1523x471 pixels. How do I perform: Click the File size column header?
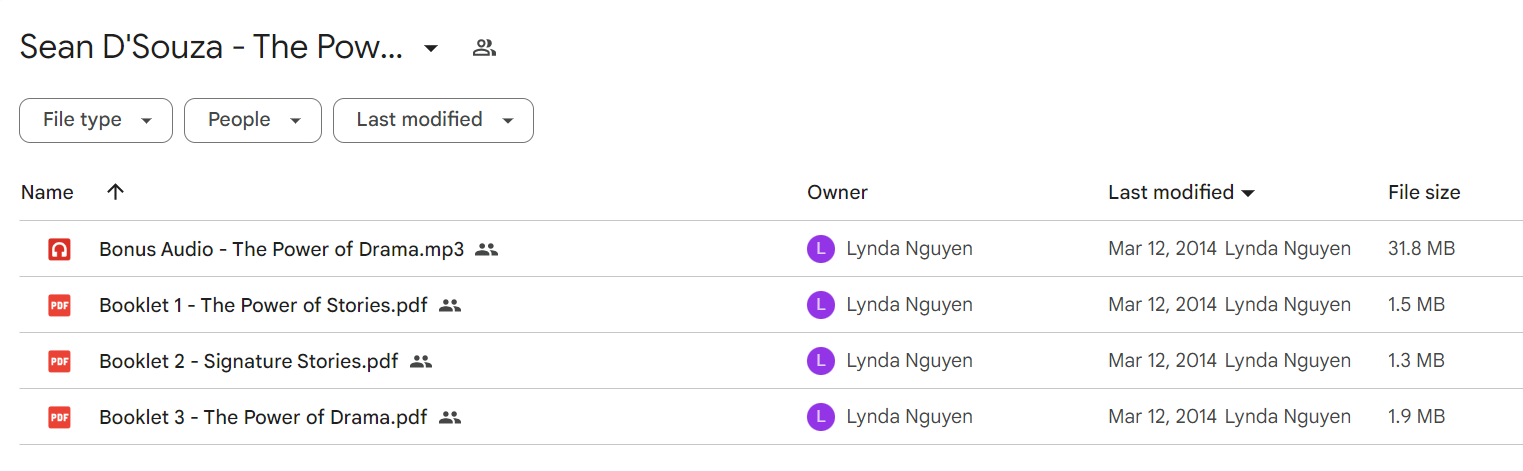tap(1424, 192)
